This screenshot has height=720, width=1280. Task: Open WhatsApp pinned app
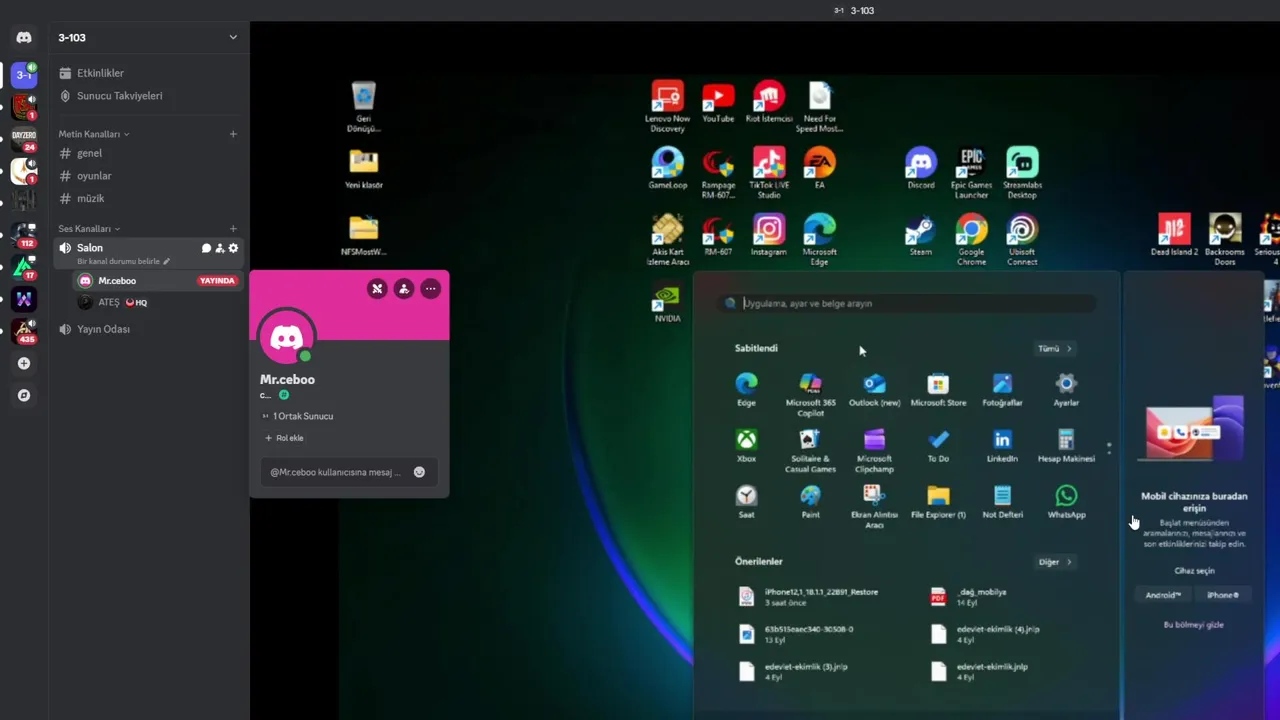pos(1066,501)
